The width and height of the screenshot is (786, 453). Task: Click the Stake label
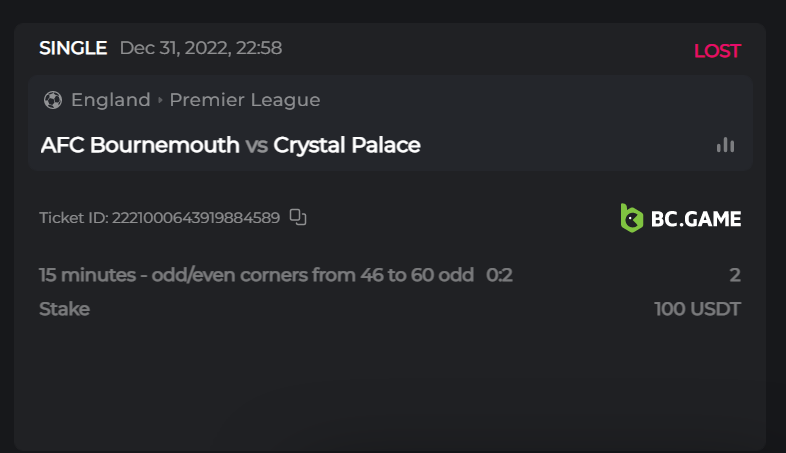pyautogui.click(x=64, y=309)
